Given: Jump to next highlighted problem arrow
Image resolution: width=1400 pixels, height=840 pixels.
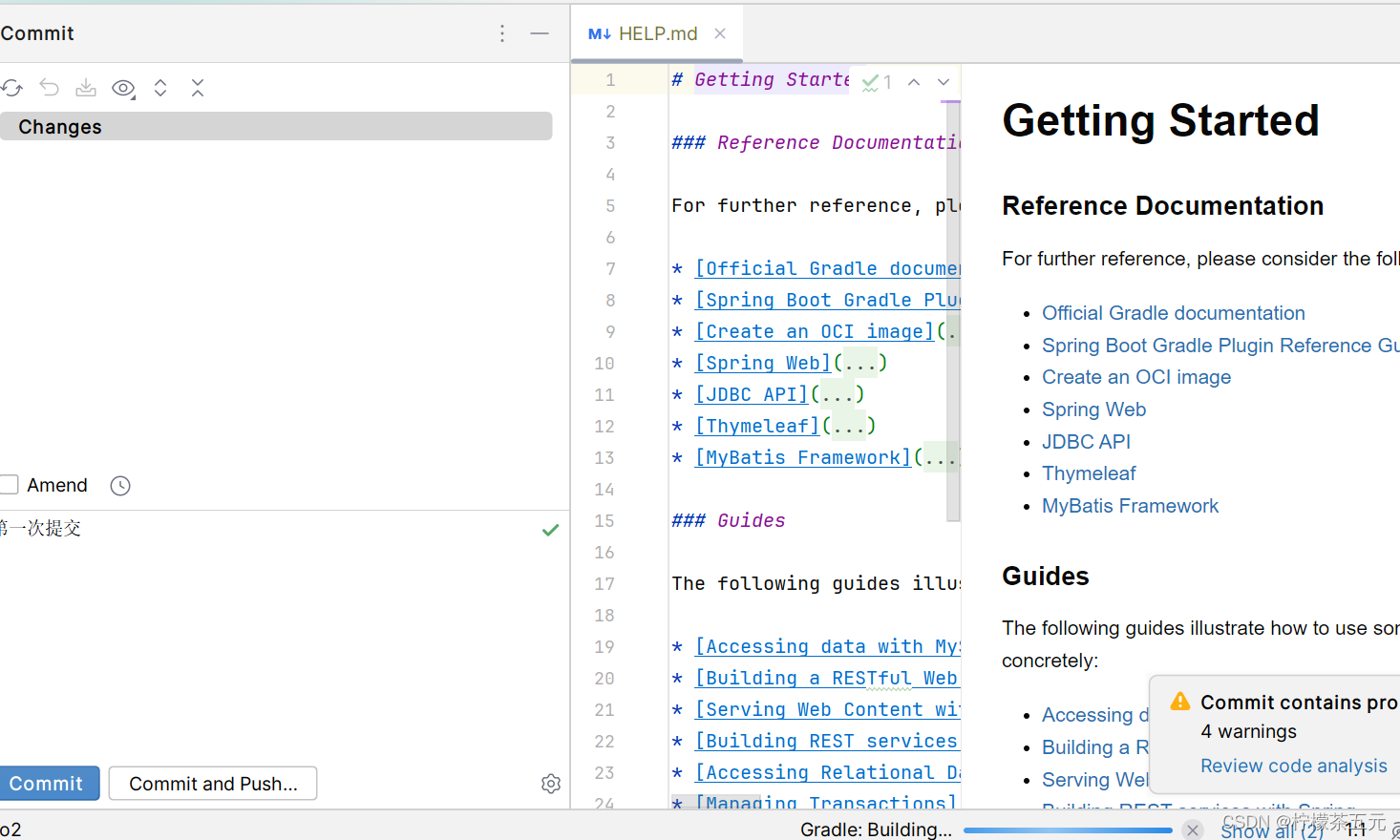Looking at the screenshot, I should coord(944,82).
